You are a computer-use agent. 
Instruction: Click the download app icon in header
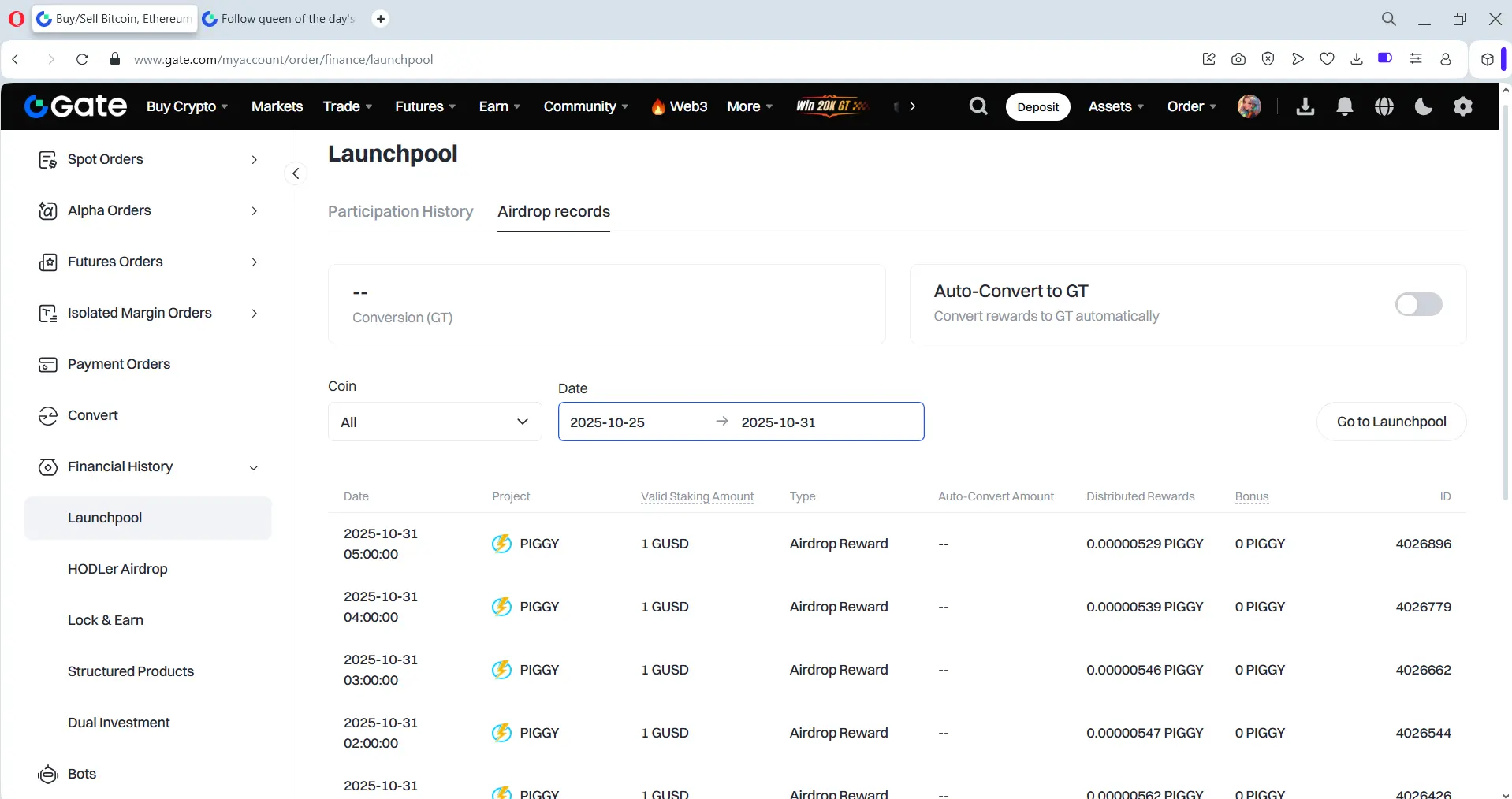click(x=1305, y=106)
